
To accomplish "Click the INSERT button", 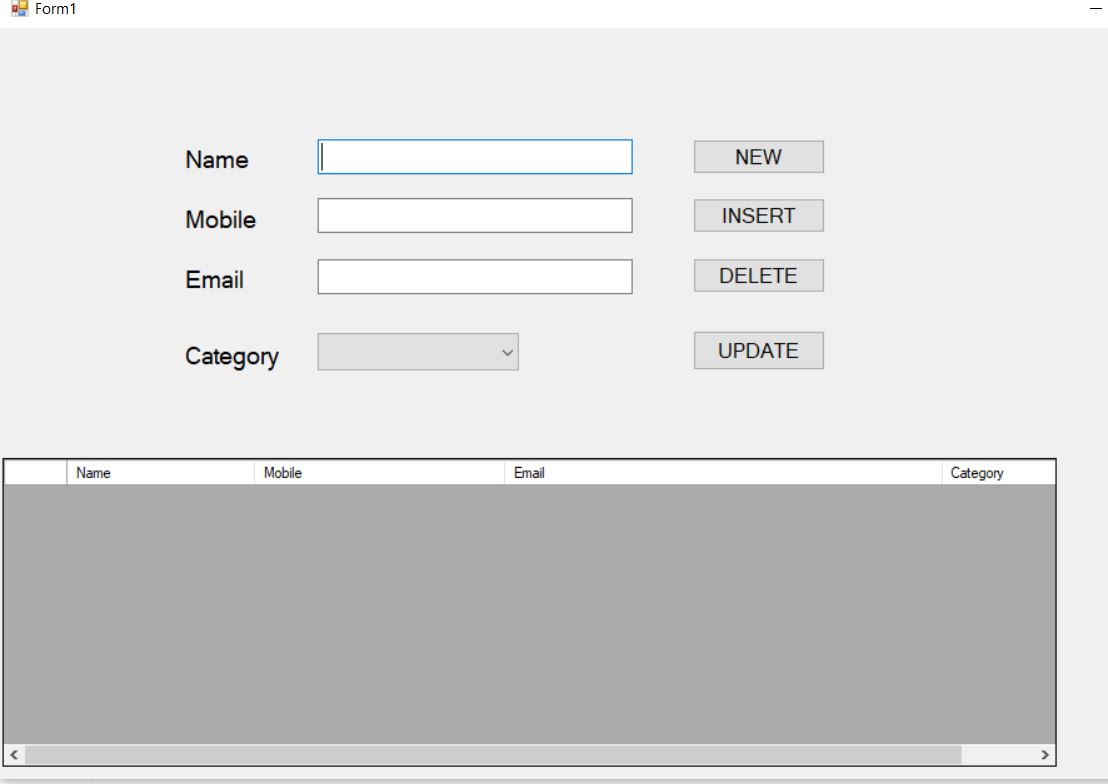I will click(x=757, y=215).
